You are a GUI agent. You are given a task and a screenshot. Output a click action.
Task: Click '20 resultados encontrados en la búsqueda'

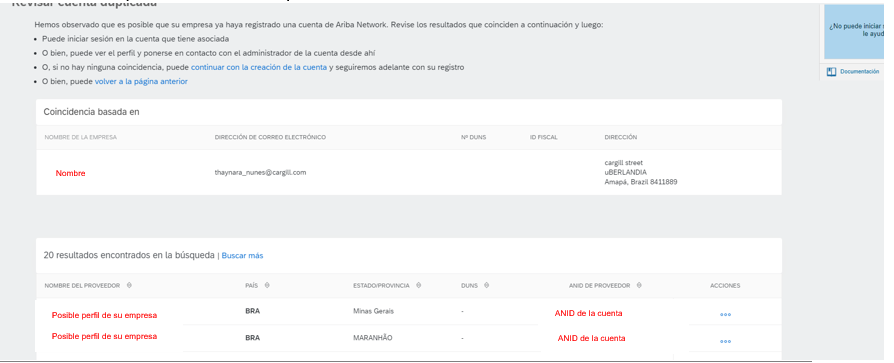point(129,255)
